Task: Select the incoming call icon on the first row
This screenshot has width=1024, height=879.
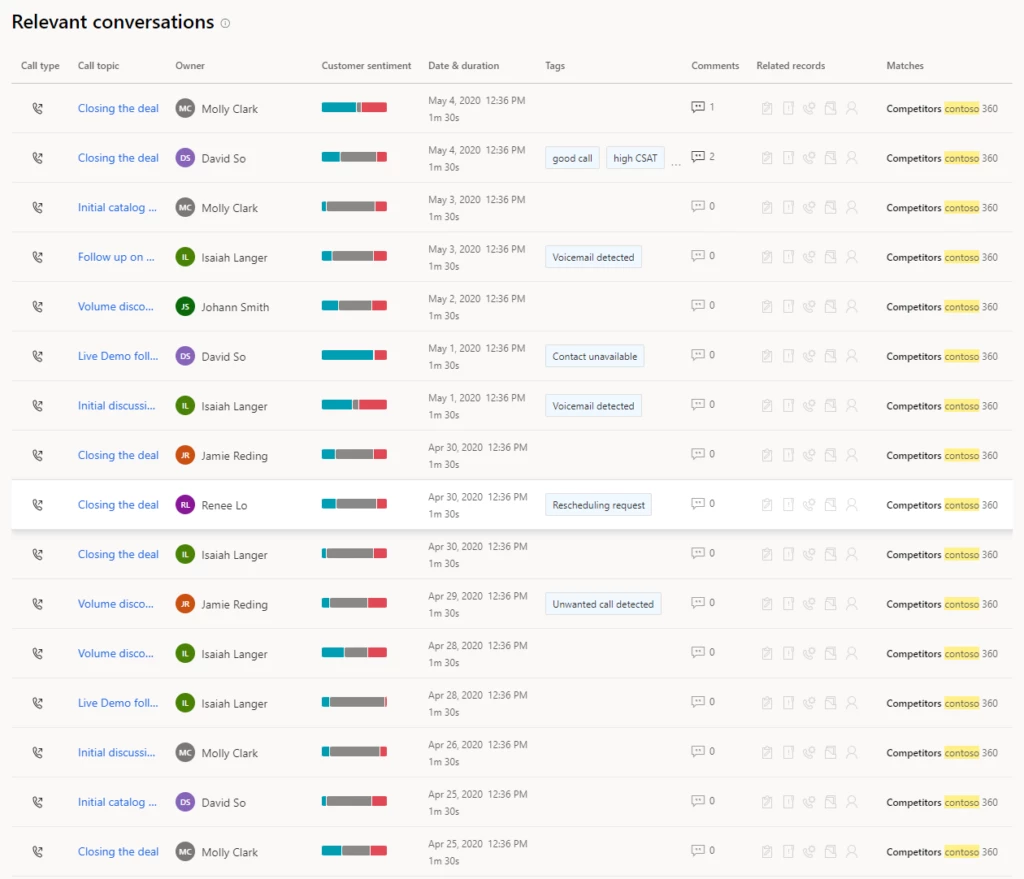Action: [38, 107]
